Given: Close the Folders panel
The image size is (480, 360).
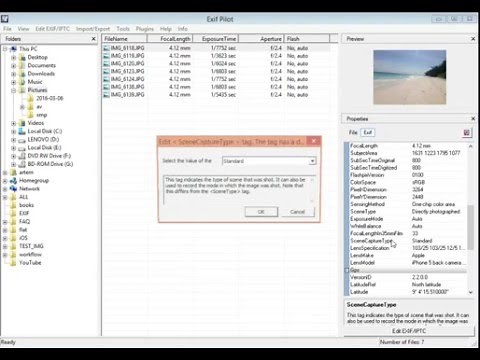Looking at the screenshot, I should tap(94, 39).
